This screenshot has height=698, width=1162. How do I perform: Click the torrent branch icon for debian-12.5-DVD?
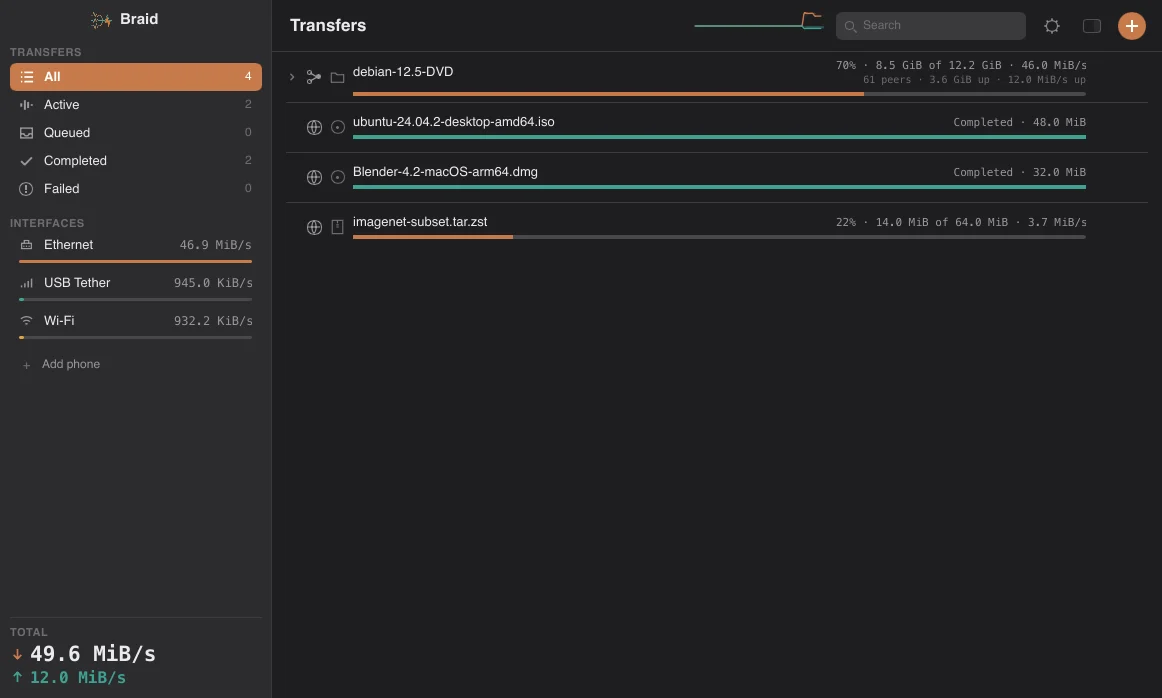pyautogui.click(x=314, y=77)
